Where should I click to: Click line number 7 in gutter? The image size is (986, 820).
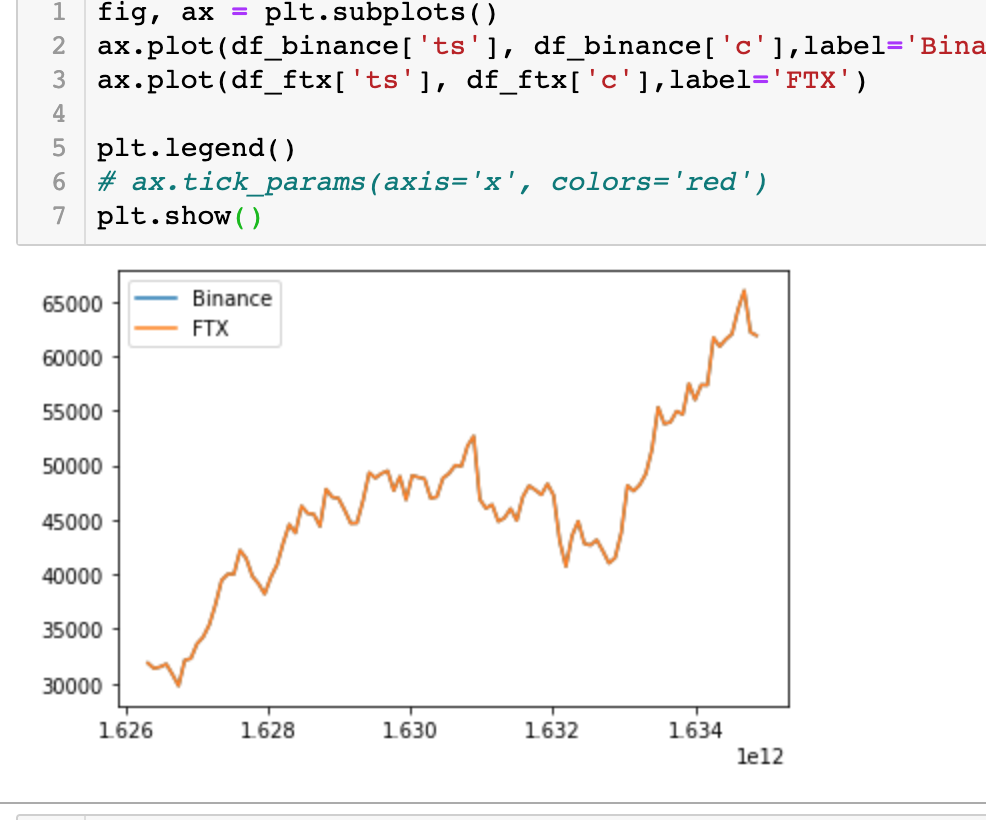[x=58, y=216]
